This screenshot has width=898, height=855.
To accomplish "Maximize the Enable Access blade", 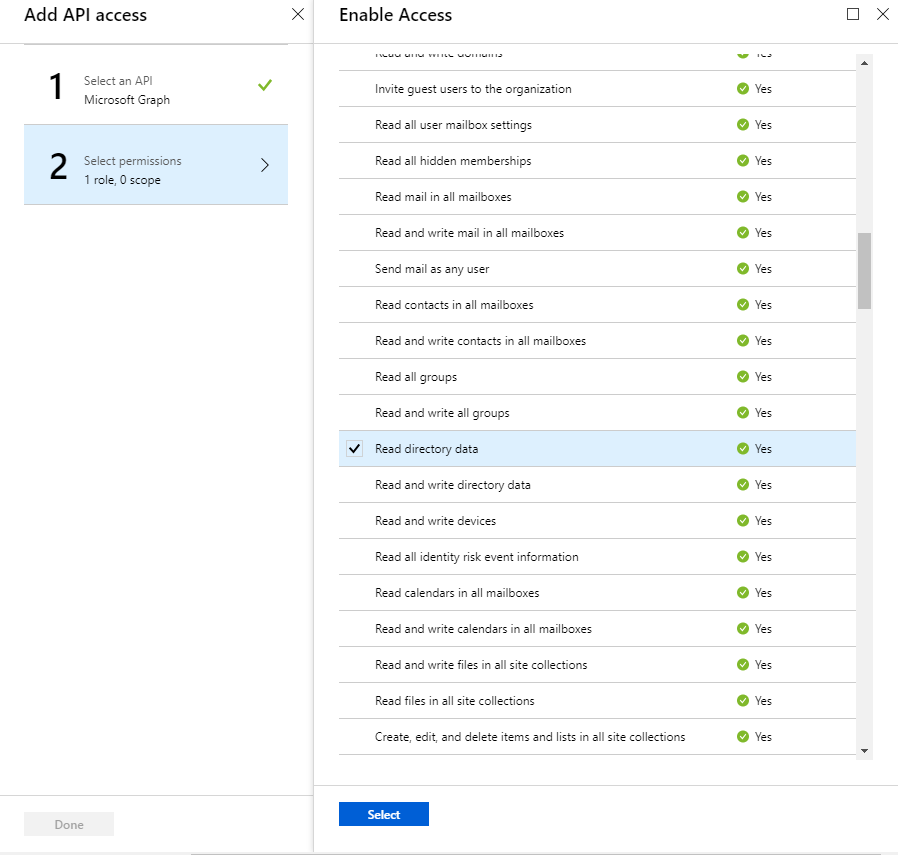I will pos(853,14).
